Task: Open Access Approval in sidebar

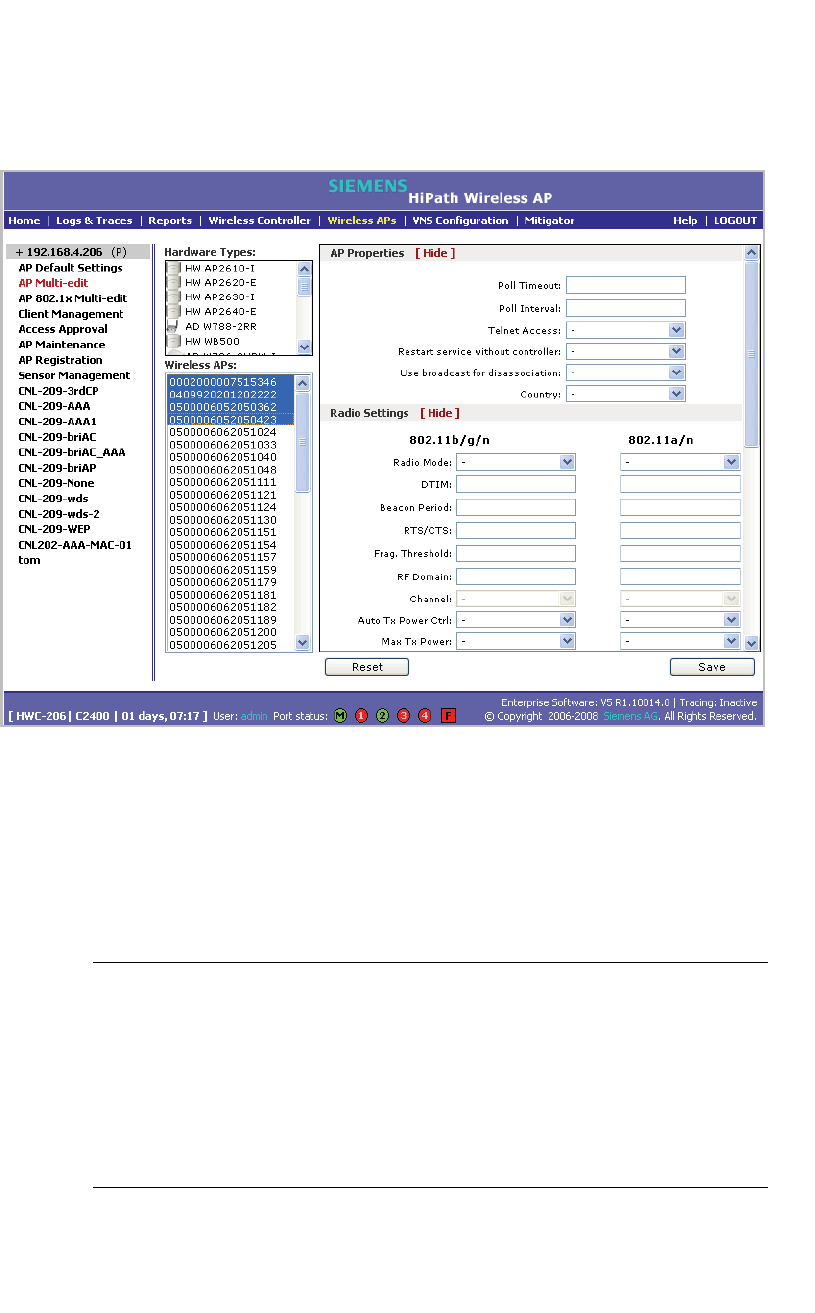Action: [63, 329]
